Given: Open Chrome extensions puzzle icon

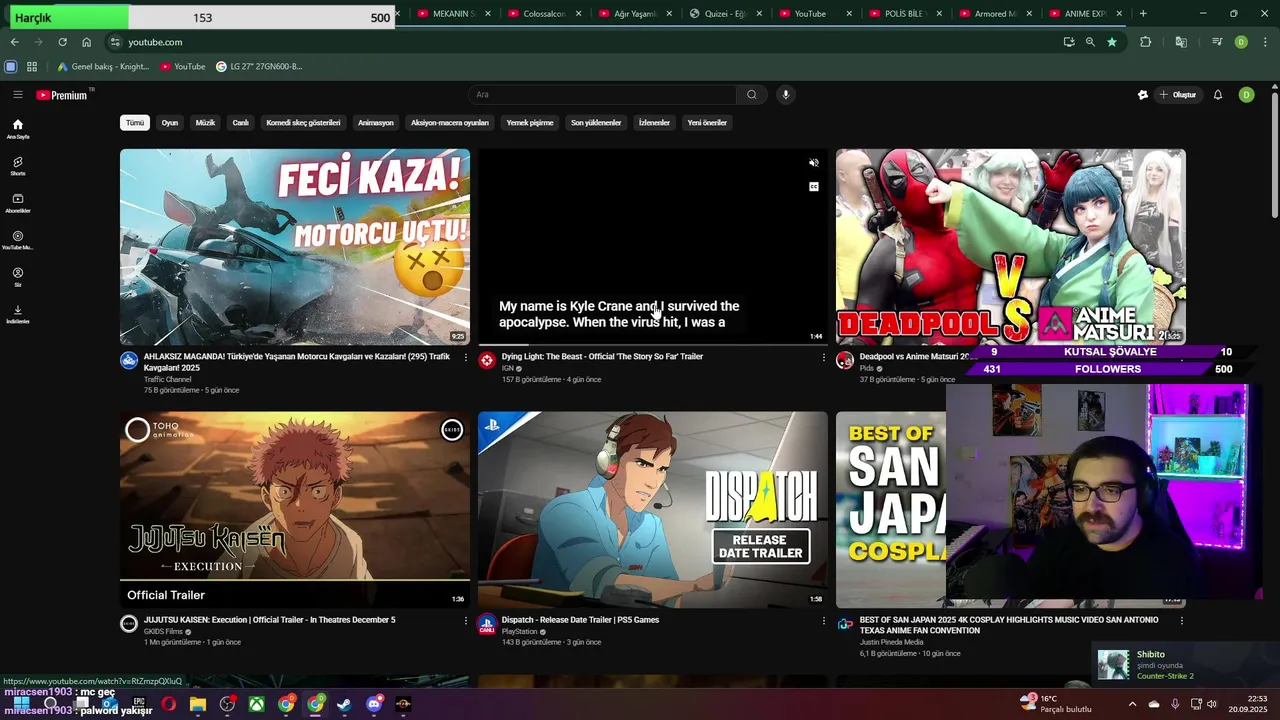Looking at the screenshot, I should [1146, 42].
